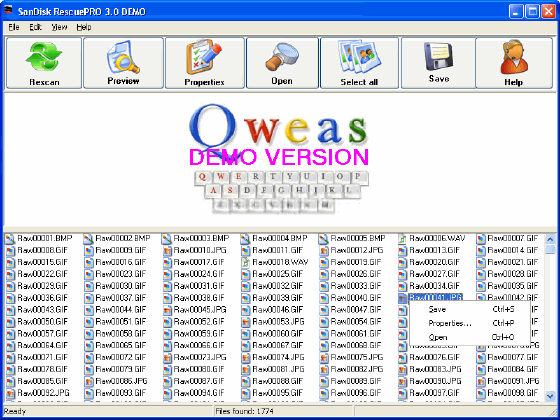Open the Help menu in menu bar

click(84, 27)
